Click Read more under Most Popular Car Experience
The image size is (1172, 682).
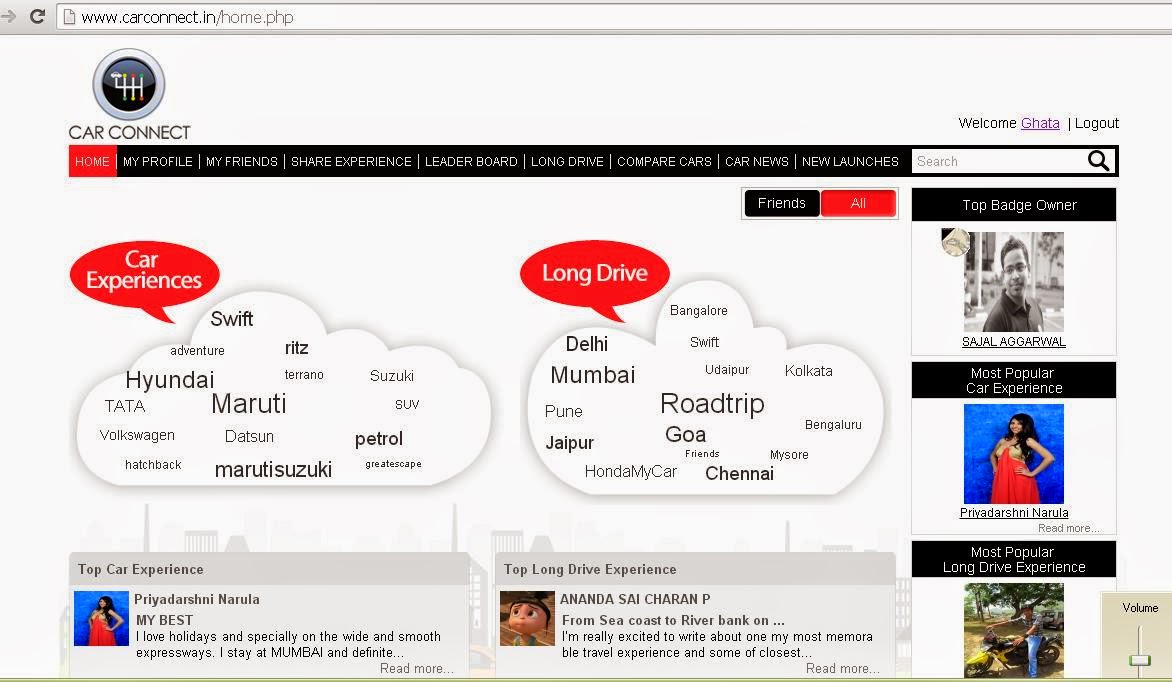click(1068, 528)
